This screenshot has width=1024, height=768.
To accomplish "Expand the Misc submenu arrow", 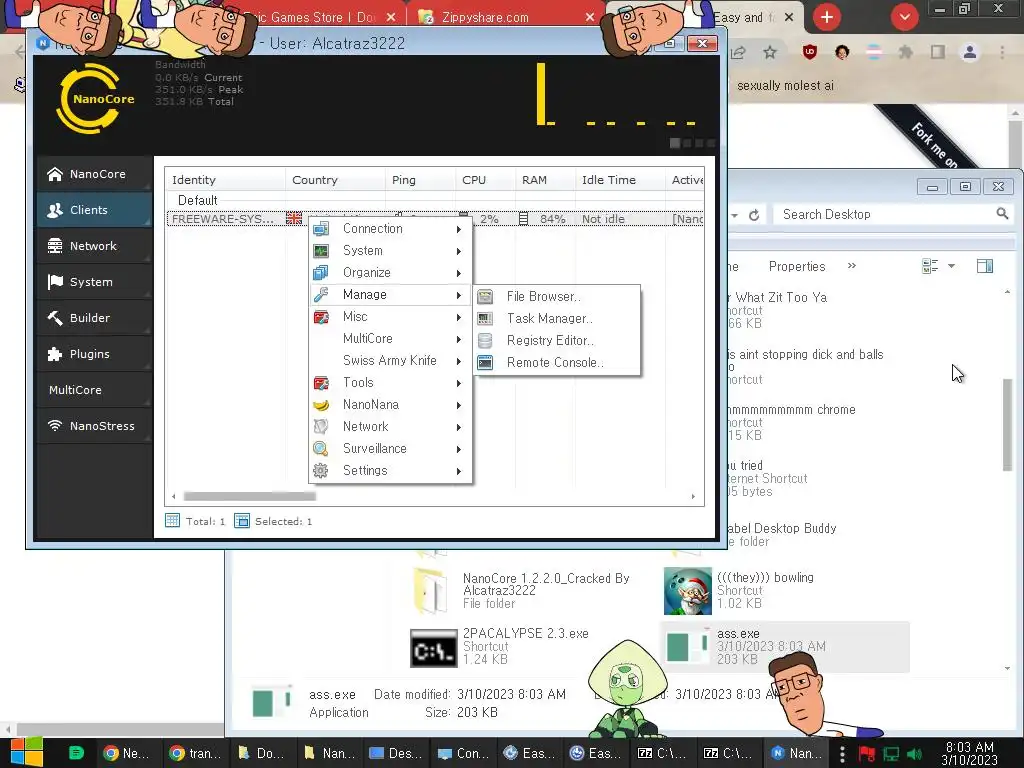I will coord(459,317).
